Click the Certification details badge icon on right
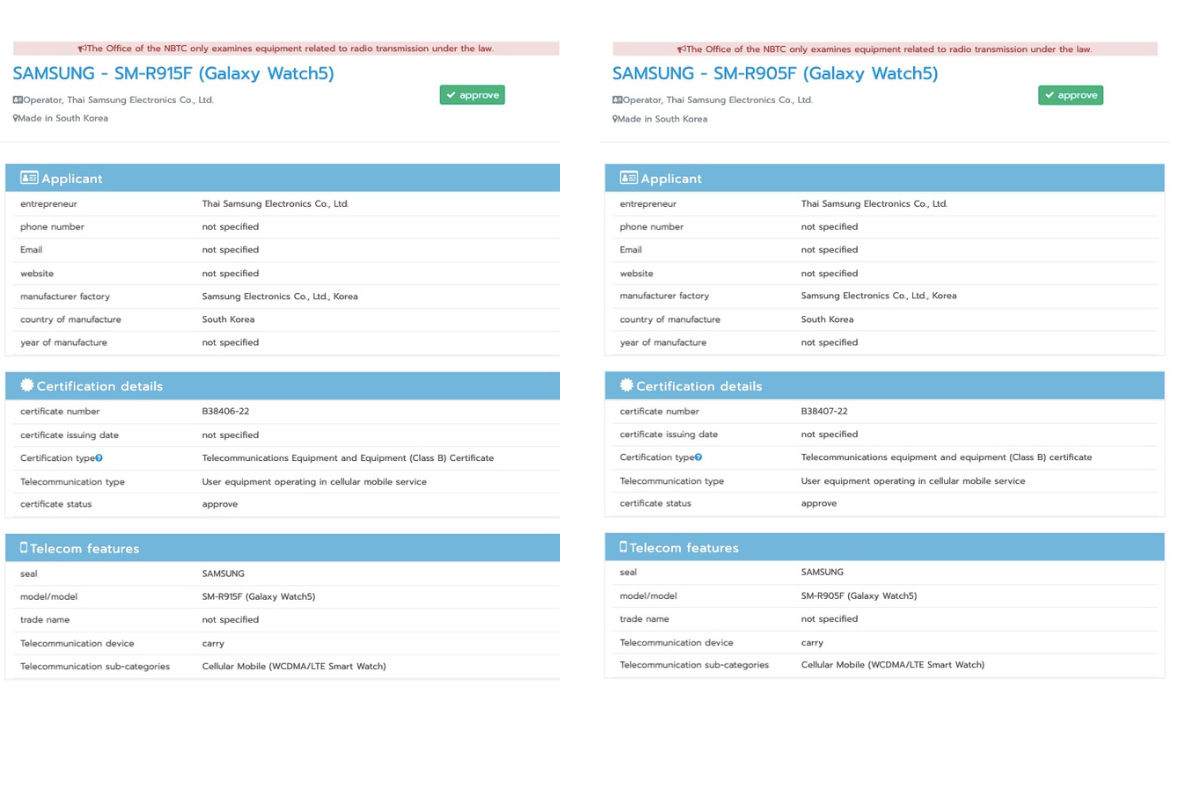This screenshot has width=1200, height=800. (x=626, y=385)
